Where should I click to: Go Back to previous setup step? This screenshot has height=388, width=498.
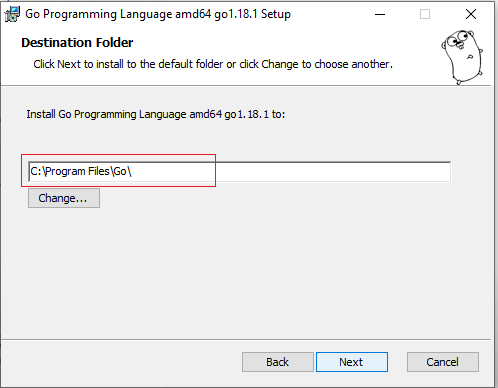coord(278,362)
